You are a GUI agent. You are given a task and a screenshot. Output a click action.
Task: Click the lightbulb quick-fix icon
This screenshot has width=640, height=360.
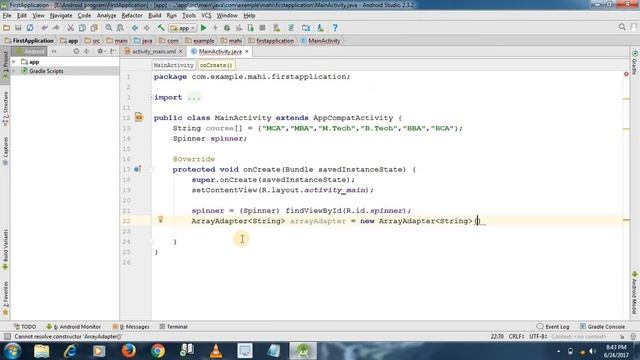(x=160, y=220)
